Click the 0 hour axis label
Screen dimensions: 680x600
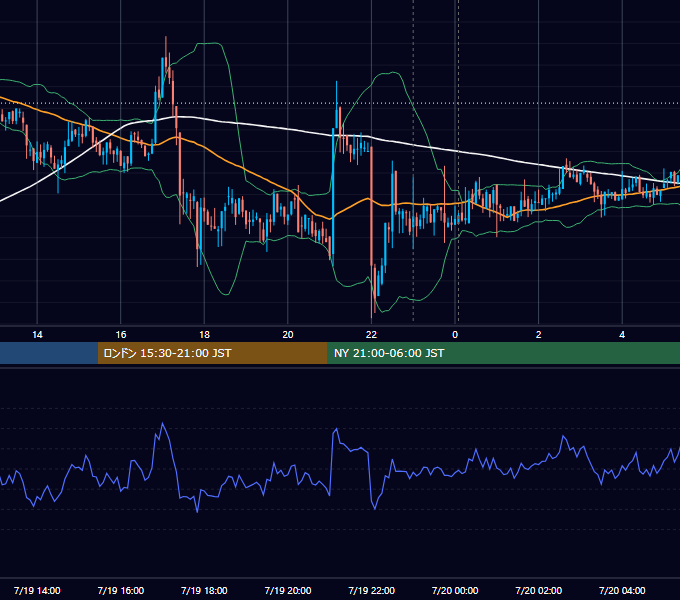point(455,335)
